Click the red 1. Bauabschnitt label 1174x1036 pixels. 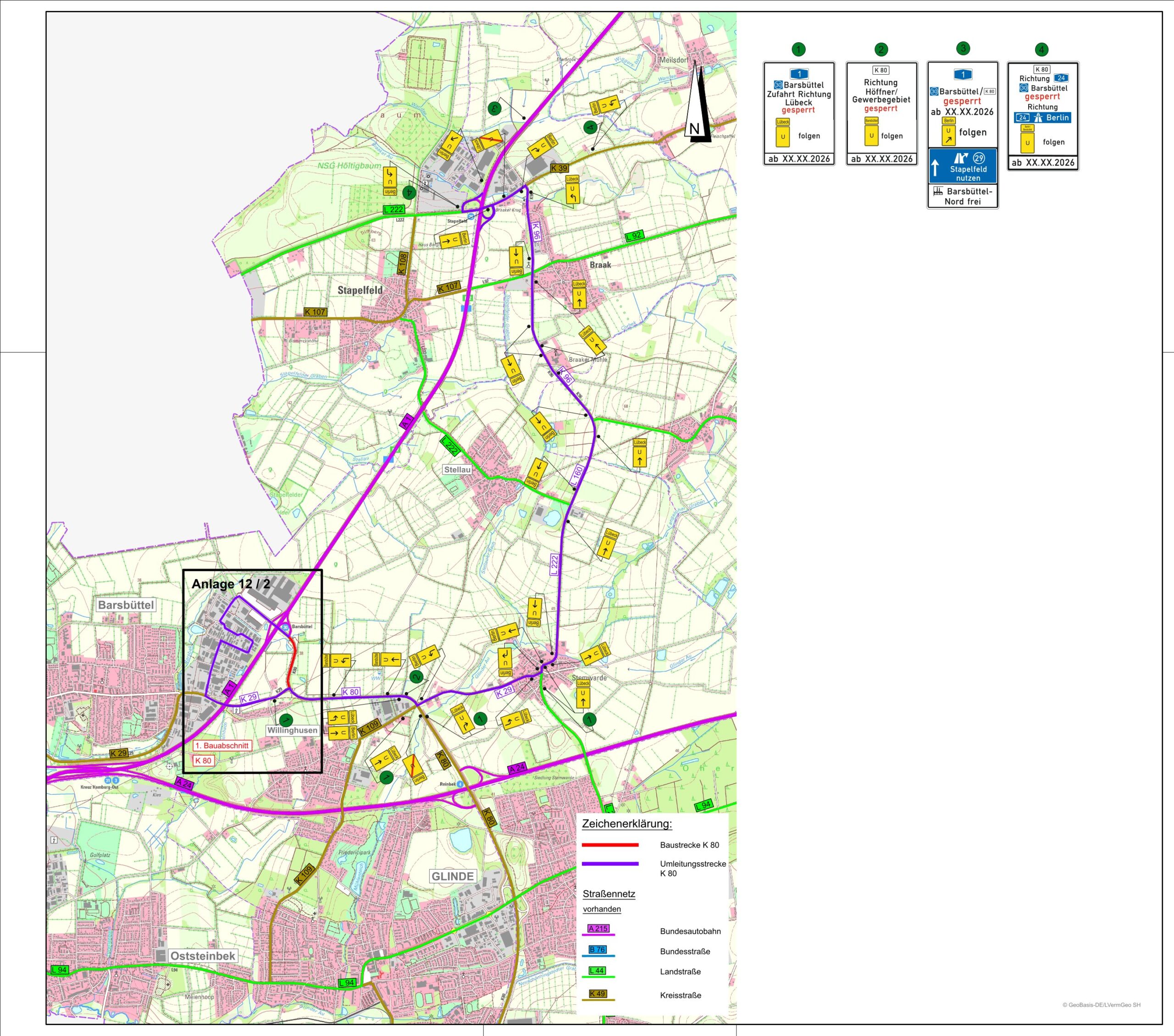coord(222,745)
